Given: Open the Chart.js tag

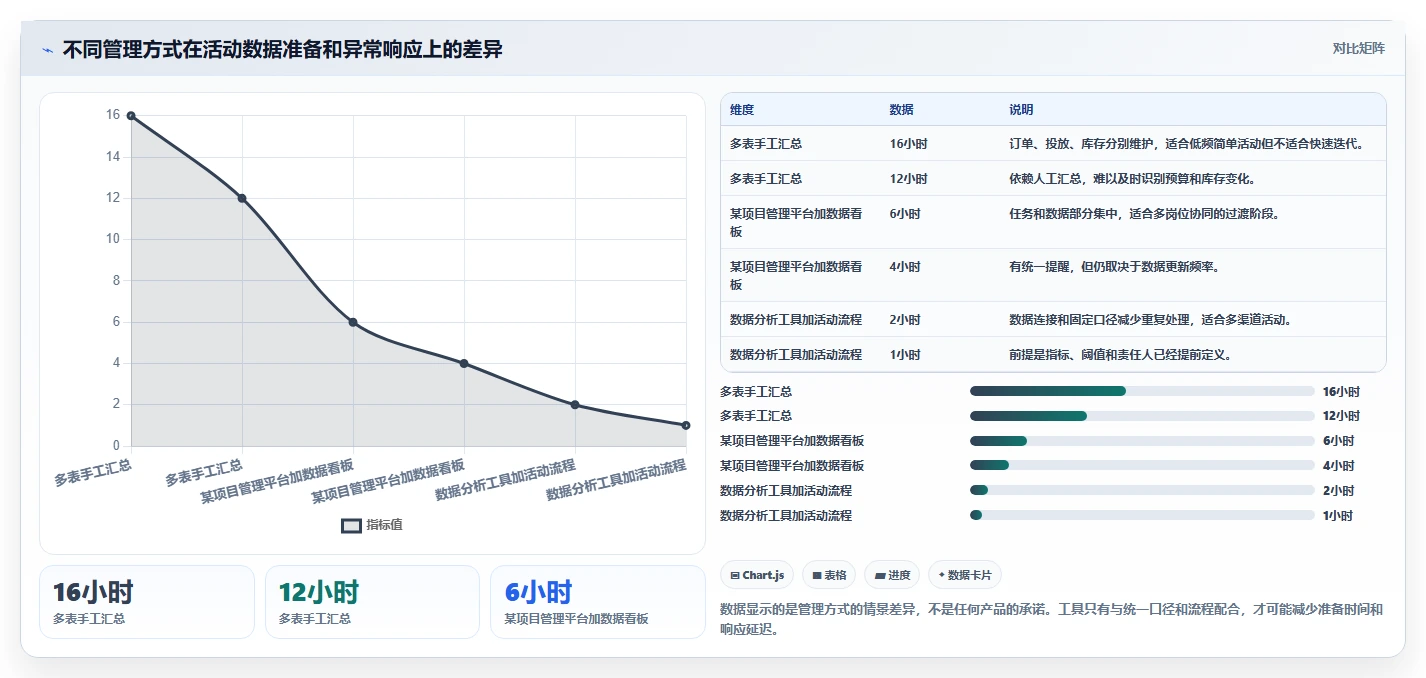Looking at the screenshot, I should [x=757, y=575].
